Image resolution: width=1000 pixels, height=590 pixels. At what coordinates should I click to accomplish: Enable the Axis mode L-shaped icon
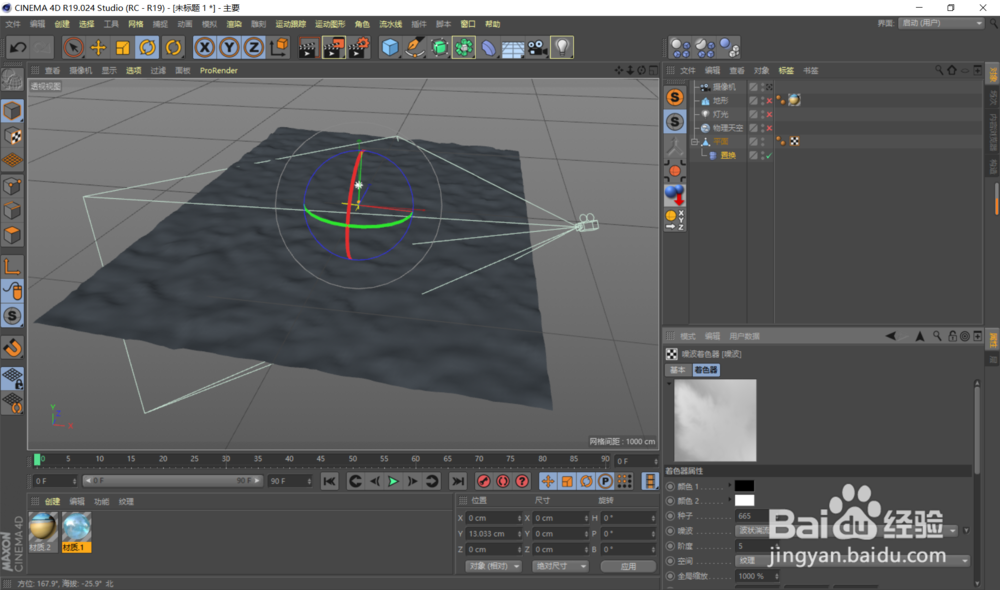pyautogui.click(x=13, y=266)
